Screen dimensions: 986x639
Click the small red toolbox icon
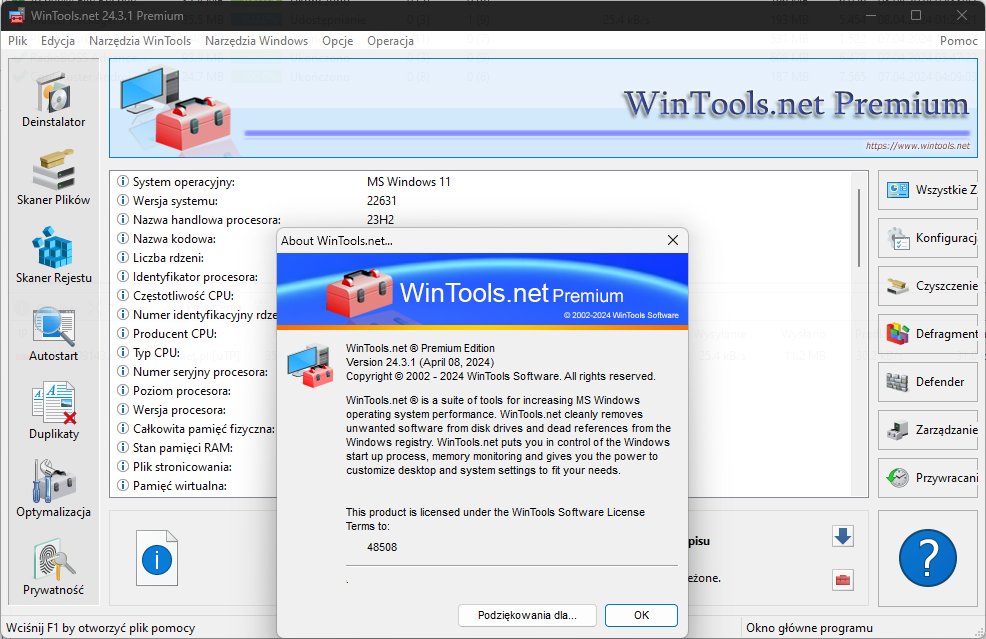point(843,579)
